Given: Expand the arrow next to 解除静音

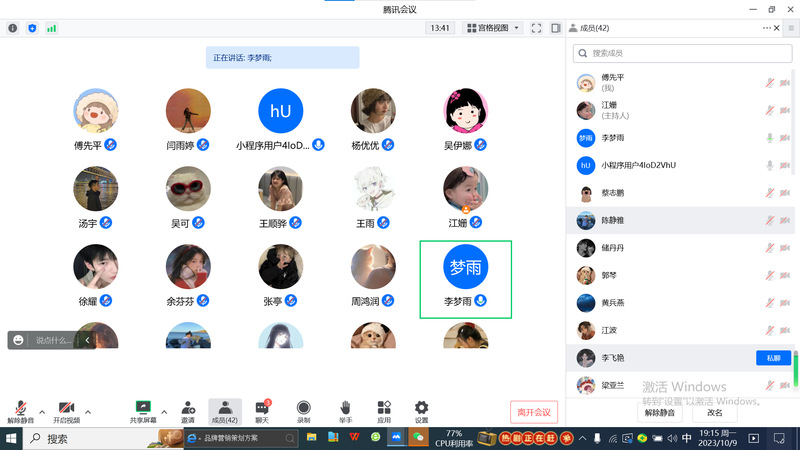Looking at the screenshot, I should [x=42, y=411].
